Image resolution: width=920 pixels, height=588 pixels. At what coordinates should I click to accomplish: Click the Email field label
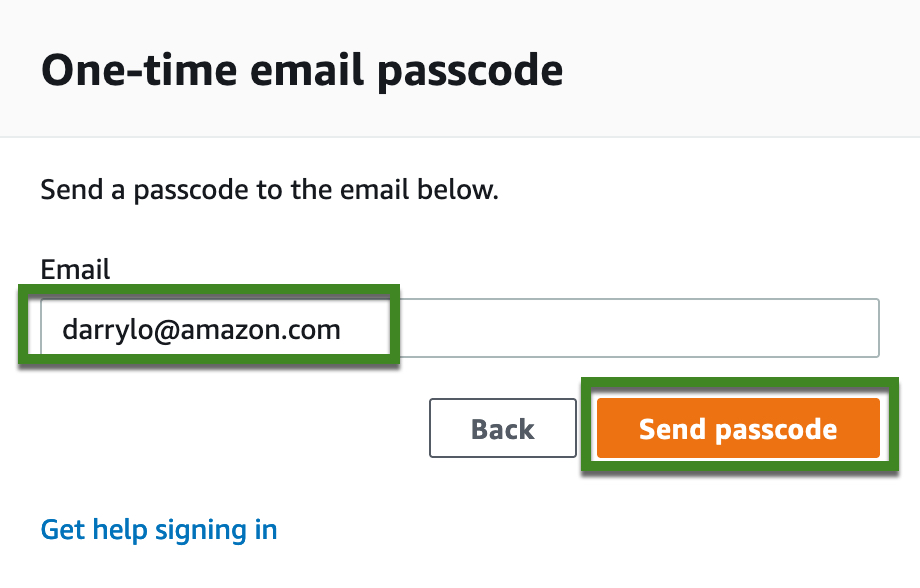point(75,269)
